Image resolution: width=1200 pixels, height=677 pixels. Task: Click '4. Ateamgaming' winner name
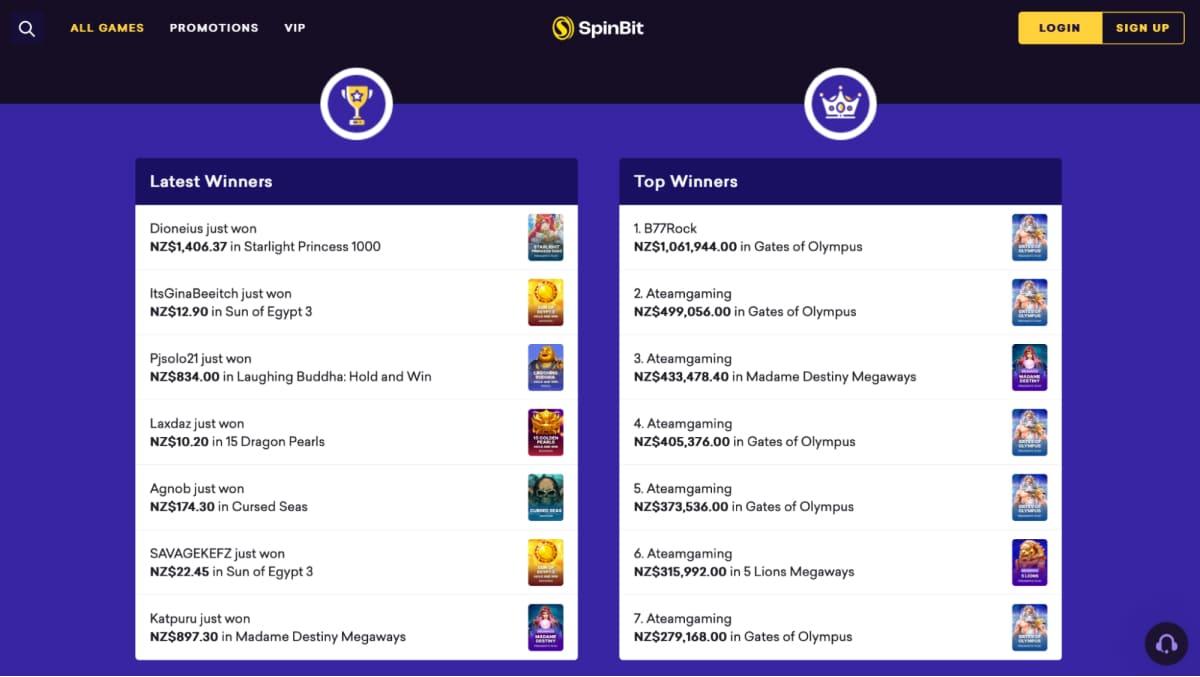(683, 423)
